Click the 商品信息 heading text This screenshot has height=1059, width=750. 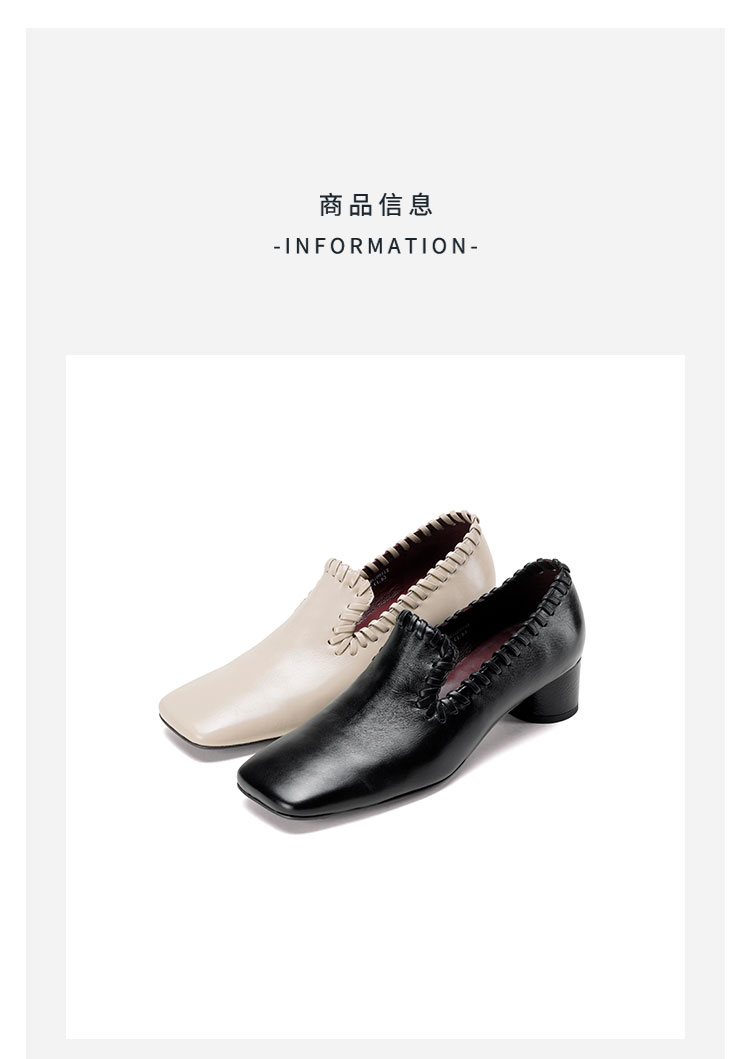pos(375,205)
